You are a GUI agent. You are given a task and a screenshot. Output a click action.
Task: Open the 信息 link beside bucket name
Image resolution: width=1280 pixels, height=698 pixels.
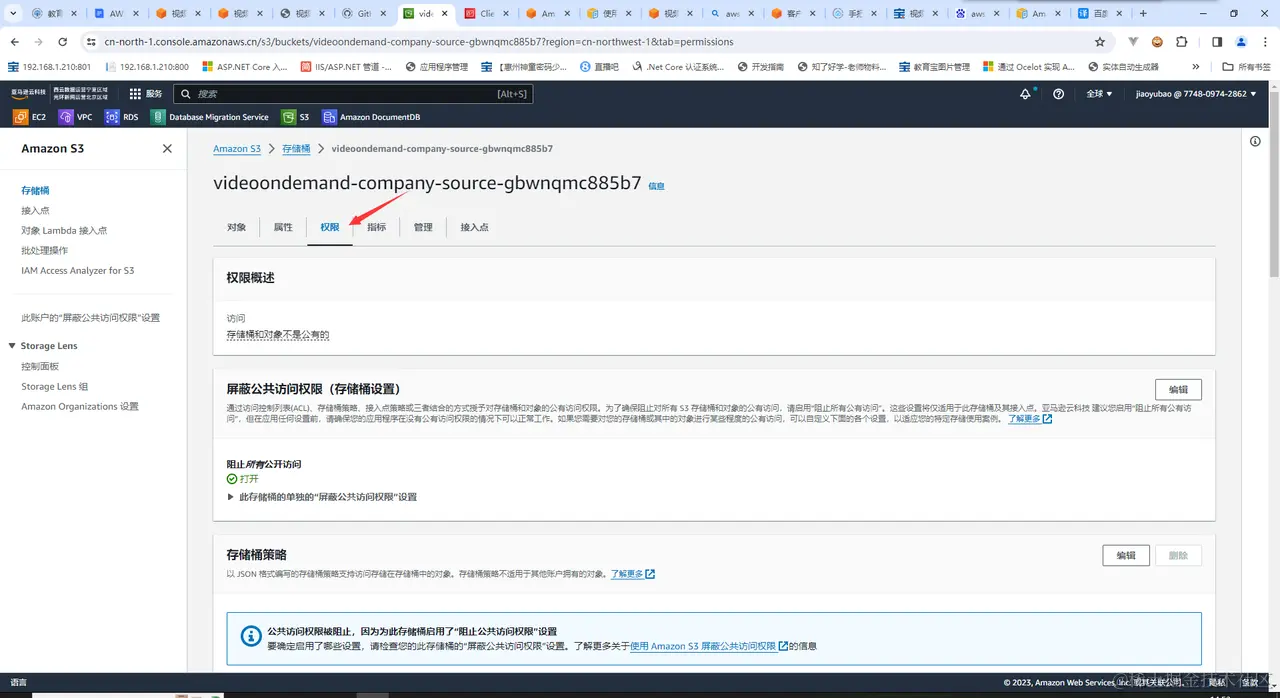(656, 186)
